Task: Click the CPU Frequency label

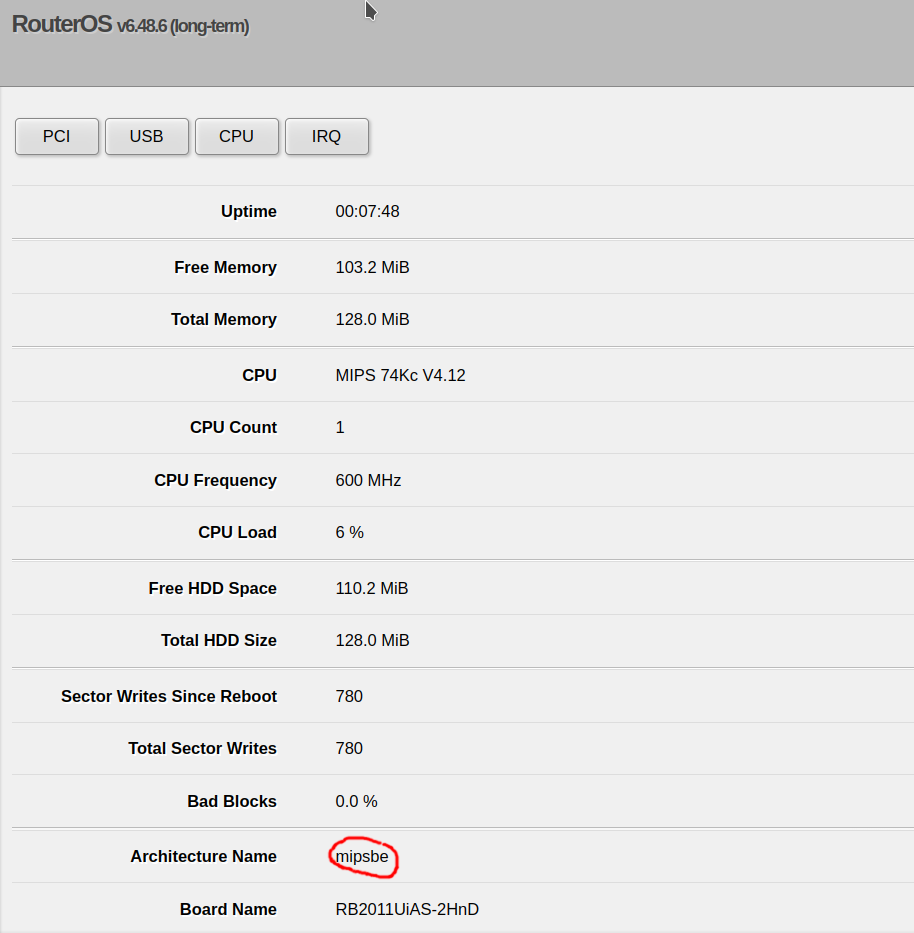Action: pyautogui.click(x=215, y=480)
